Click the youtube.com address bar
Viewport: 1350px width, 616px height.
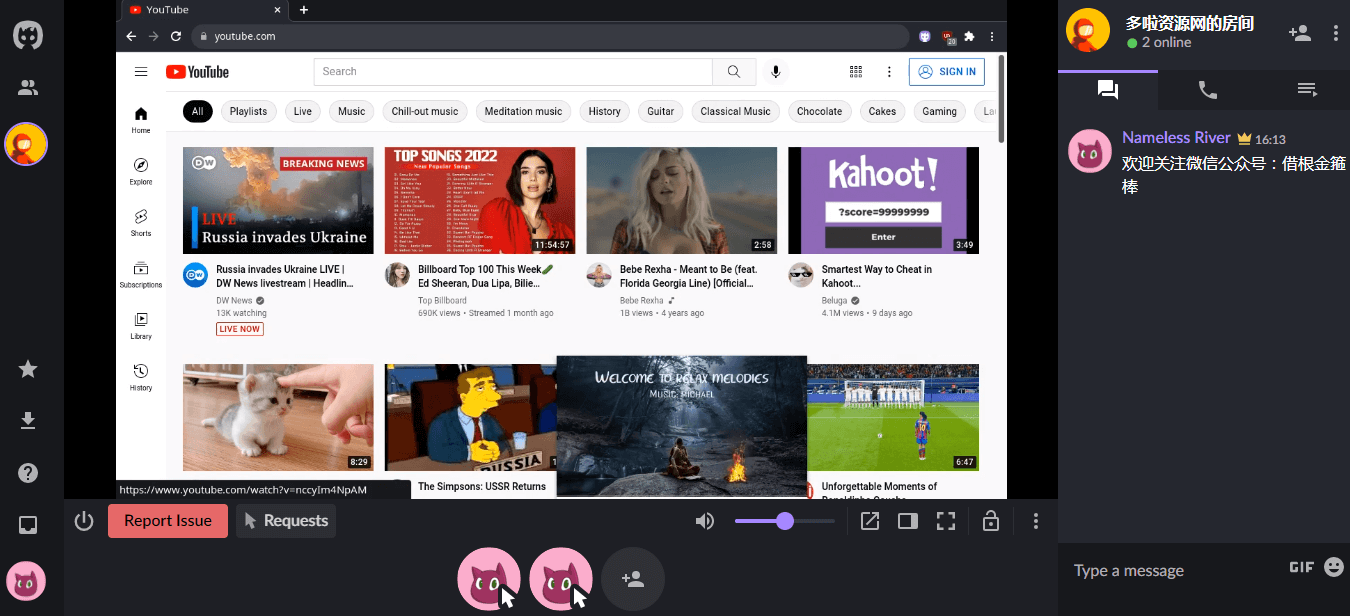550,36
